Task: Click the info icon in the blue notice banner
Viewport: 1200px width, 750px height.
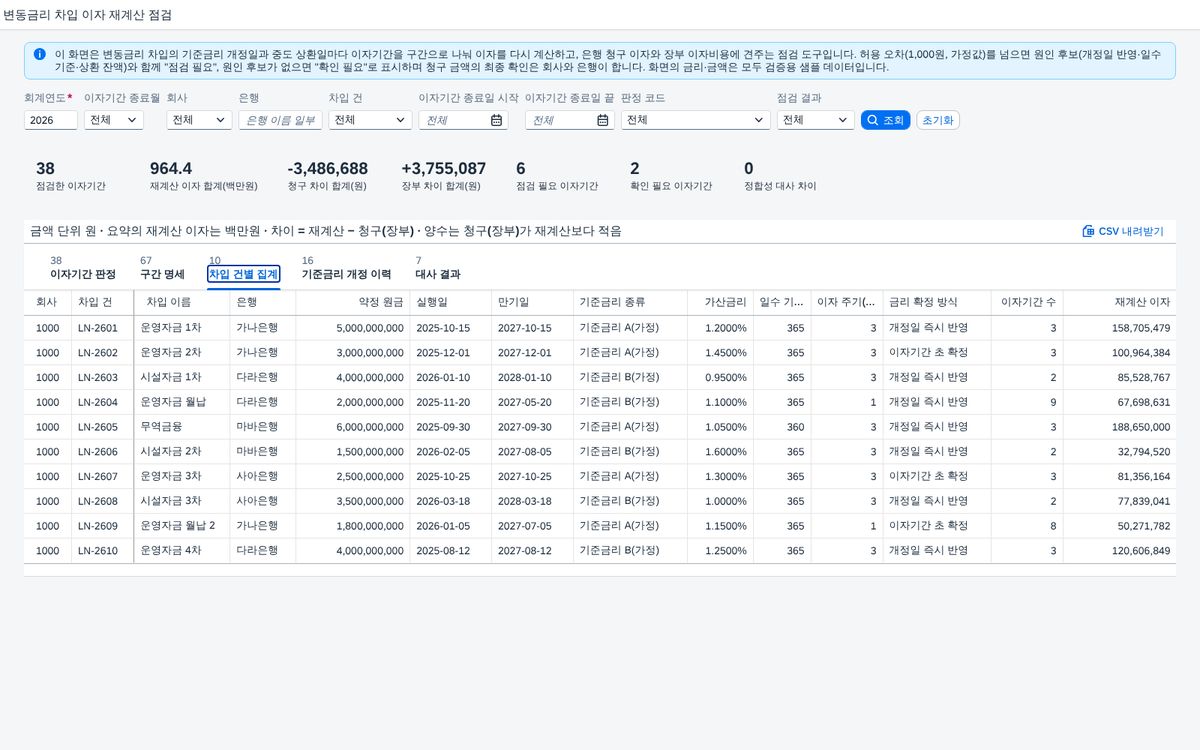Action: (x=39, y=54)
